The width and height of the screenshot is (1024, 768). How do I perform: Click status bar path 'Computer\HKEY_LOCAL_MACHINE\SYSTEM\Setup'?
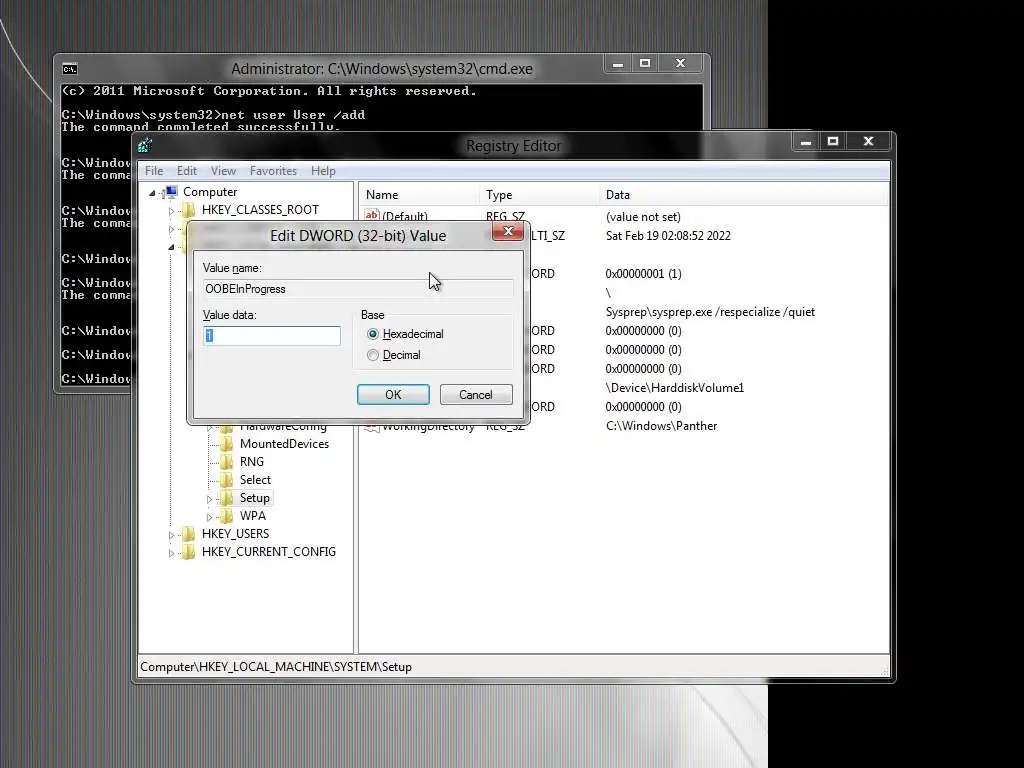click(x=276, y=667)
